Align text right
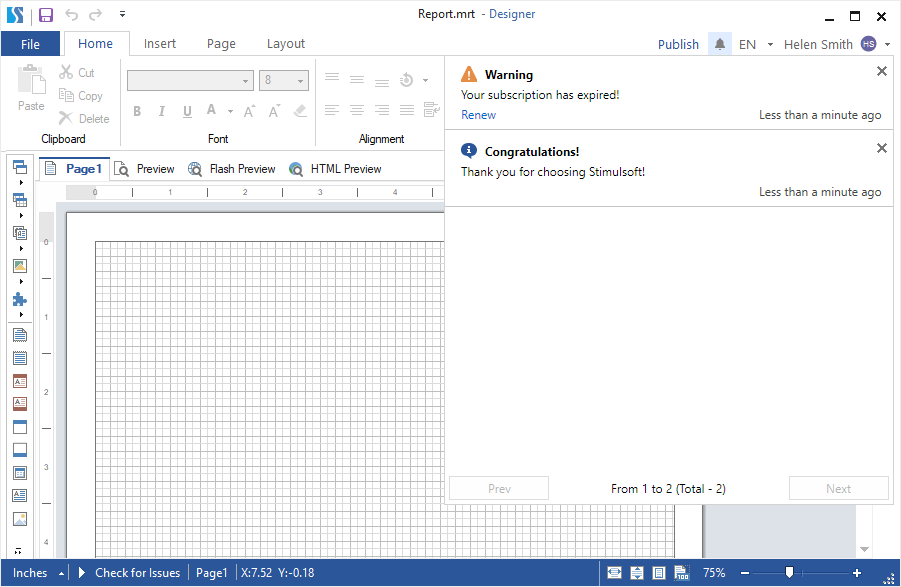 [382, 110]
